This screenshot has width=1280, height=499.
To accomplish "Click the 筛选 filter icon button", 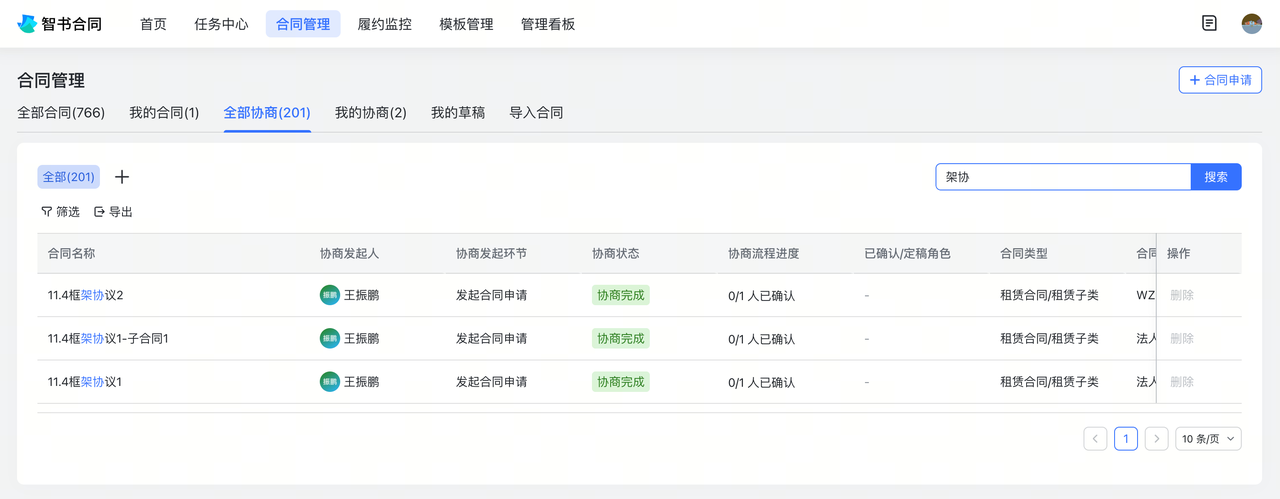I will coord(60,212).
